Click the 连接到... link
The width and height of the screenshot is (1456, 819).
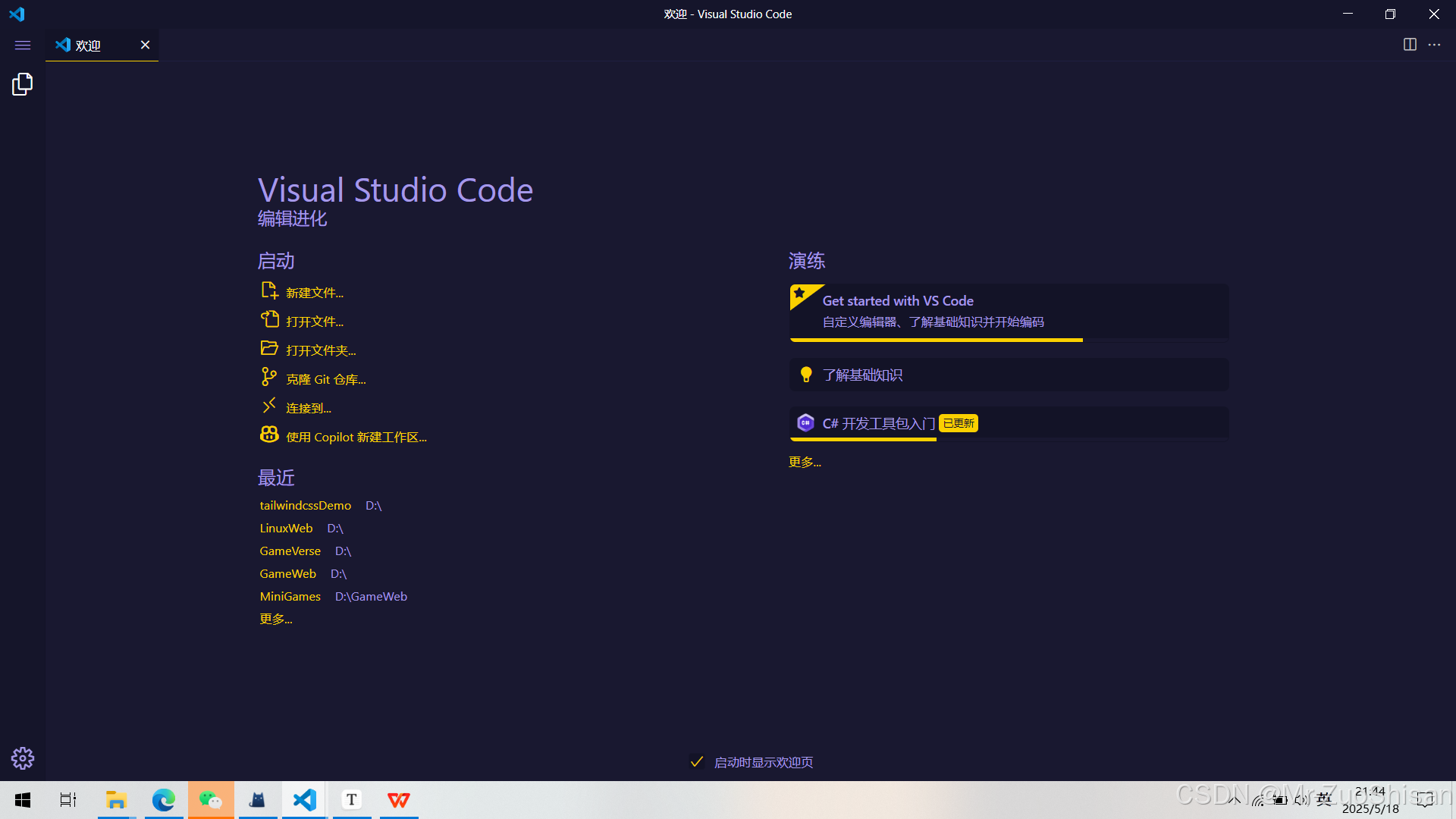tap(309, 408)
